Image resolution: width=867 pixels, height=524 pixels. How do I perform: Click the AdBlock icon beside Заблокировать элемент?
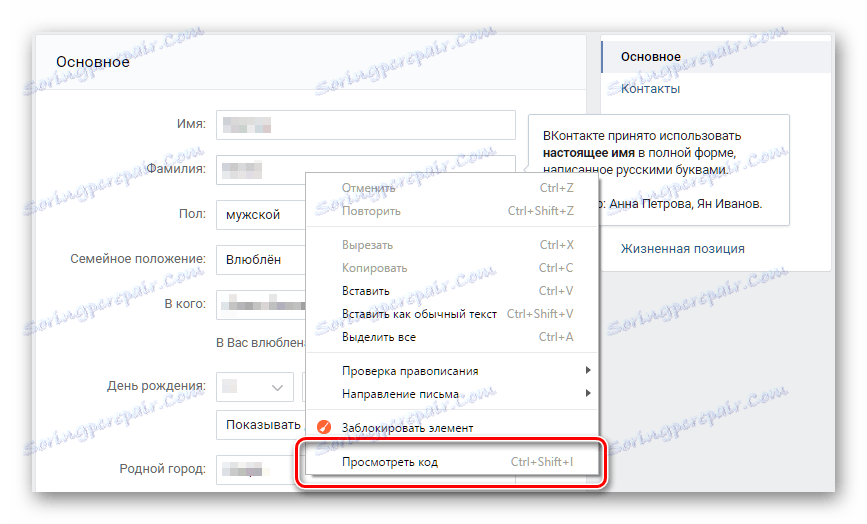pyautogui.click(x=324, y=427)
